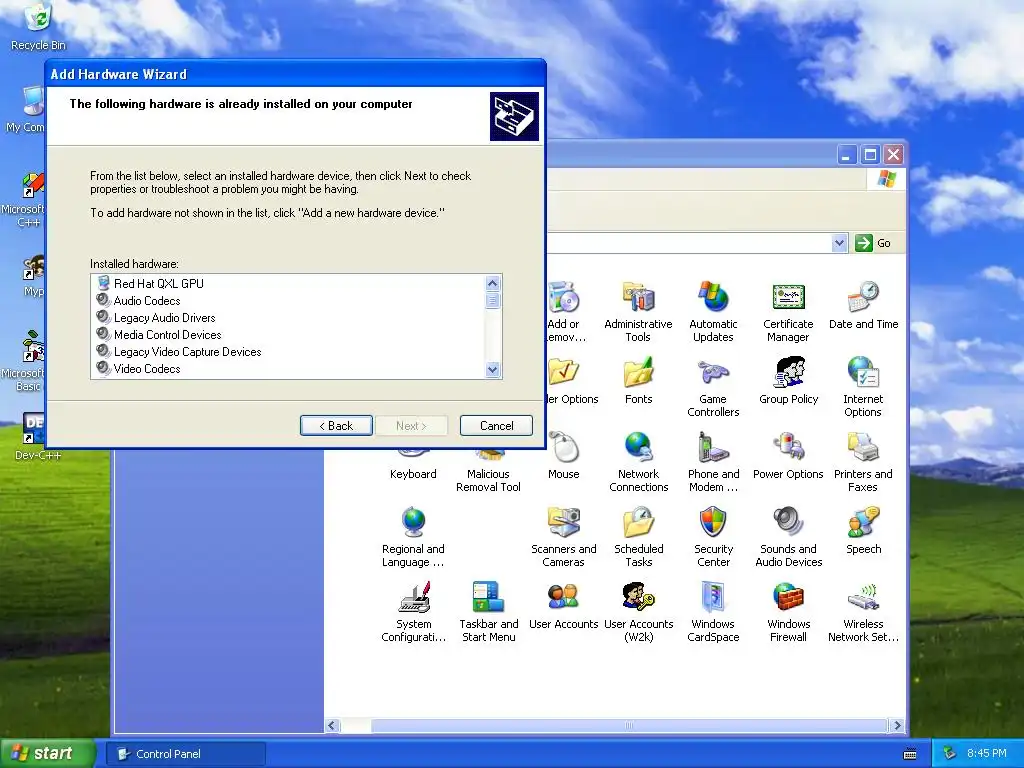Open Group Policy icon

(x=788, y=381)
